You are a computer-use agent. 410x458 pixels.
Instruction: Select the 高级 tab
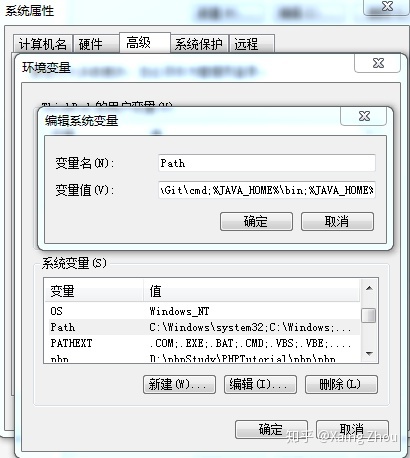[x=145, y=42]
